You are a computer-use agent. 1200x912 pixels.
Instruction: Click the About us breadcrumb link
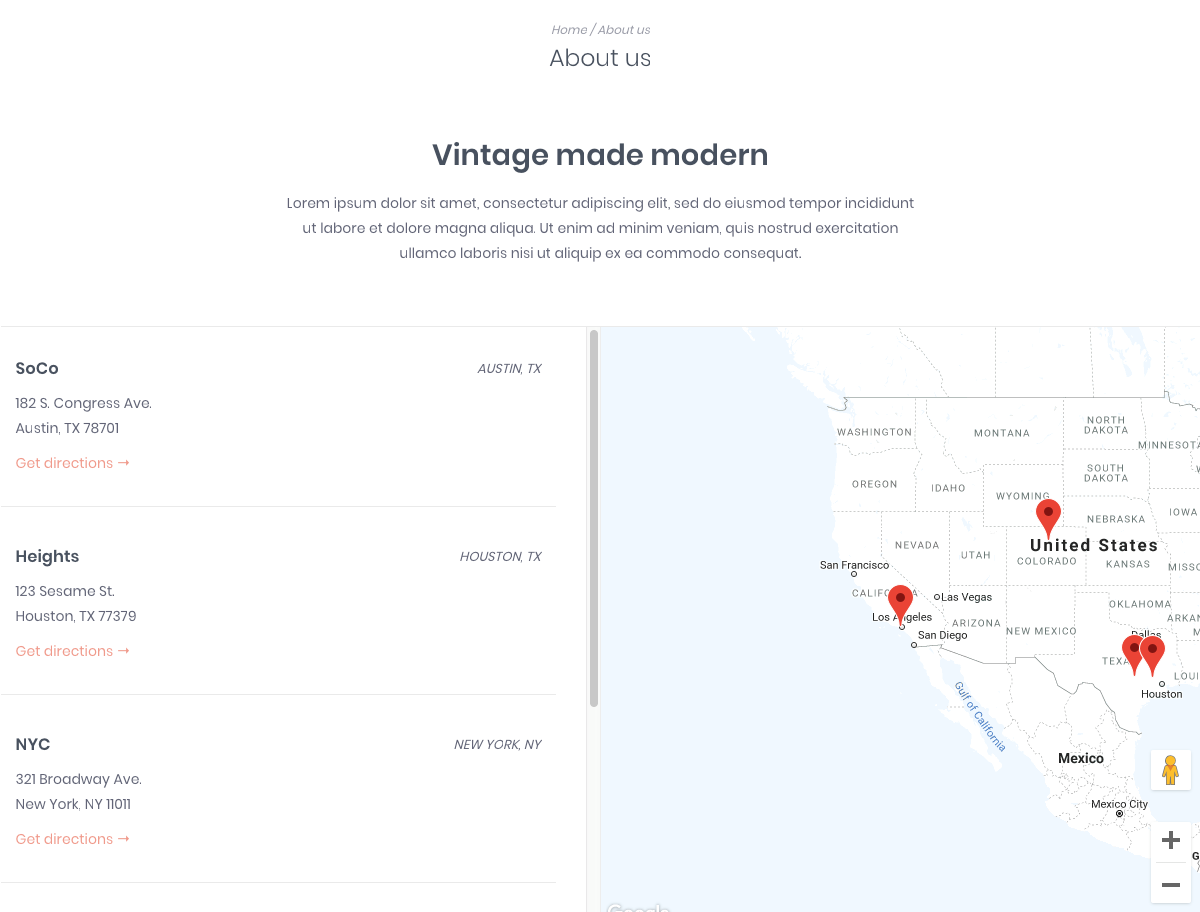624,30
